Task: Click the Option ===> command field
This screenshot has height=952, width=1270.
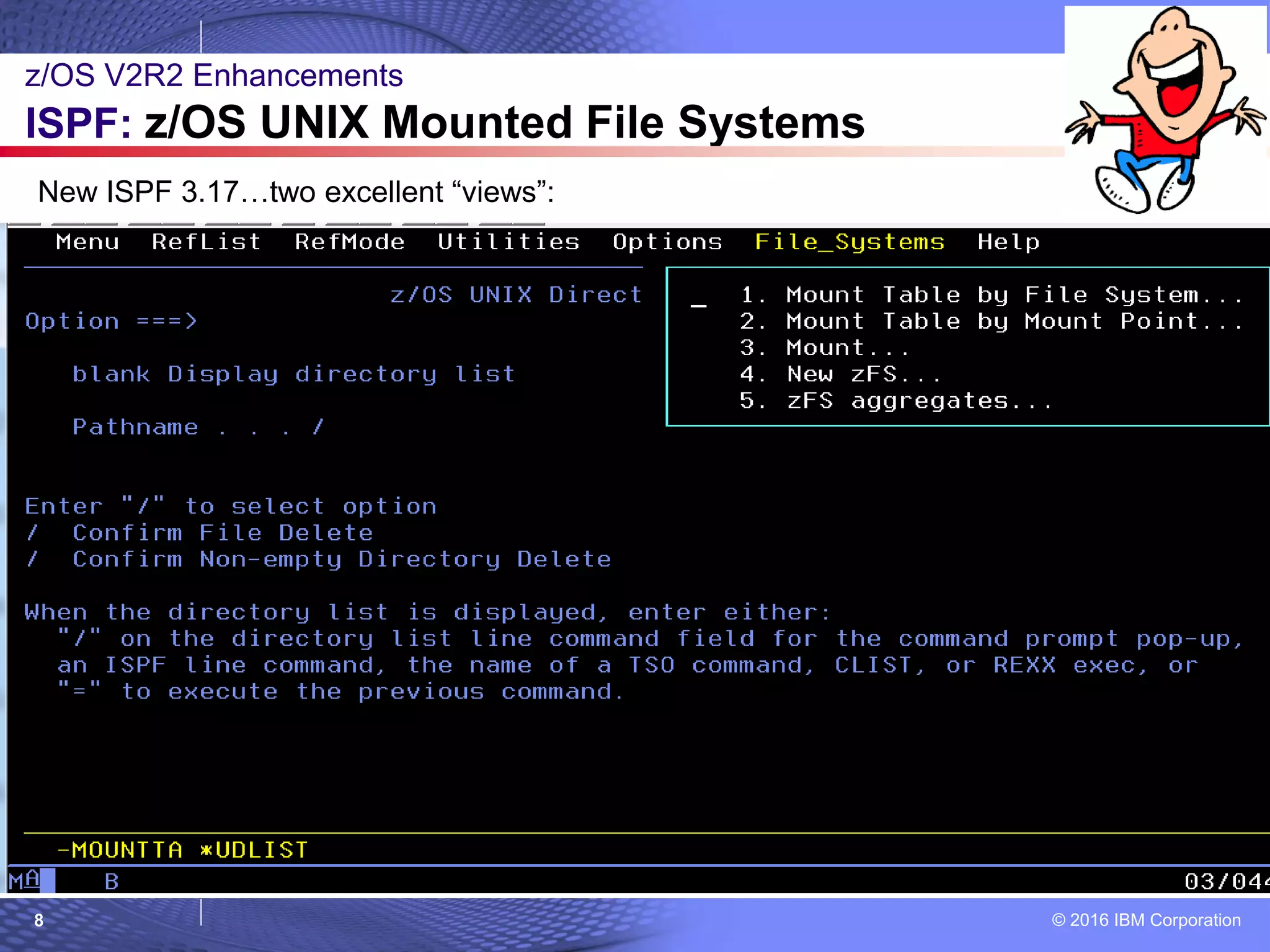Action: 422,322
